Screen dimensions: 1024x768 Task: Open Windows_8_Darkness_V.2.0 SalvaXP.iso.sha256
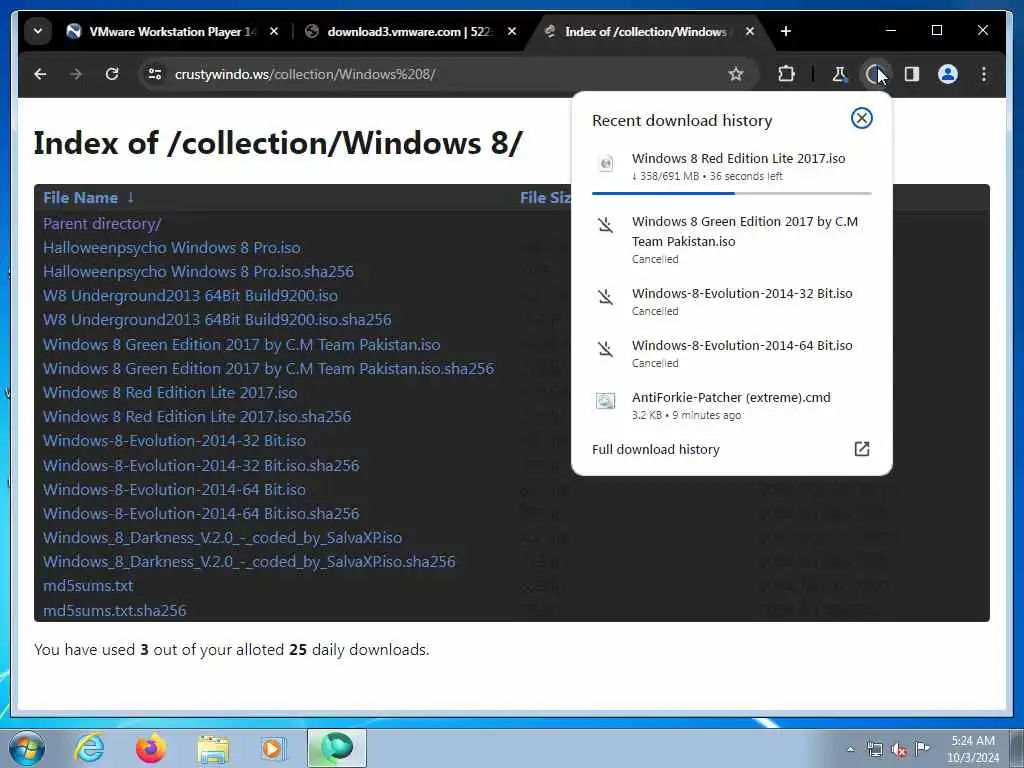tap(249, 562)
